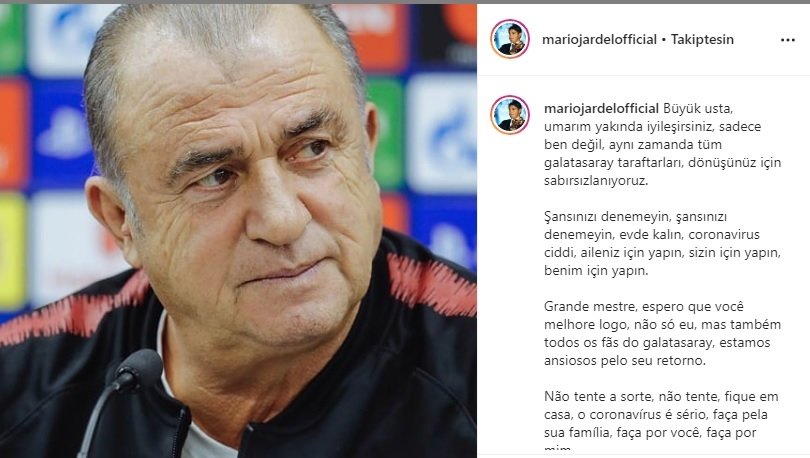810x458 pixels.
Task: Open mariojardelofficial profile from header username
Action: tap(599, 39)
